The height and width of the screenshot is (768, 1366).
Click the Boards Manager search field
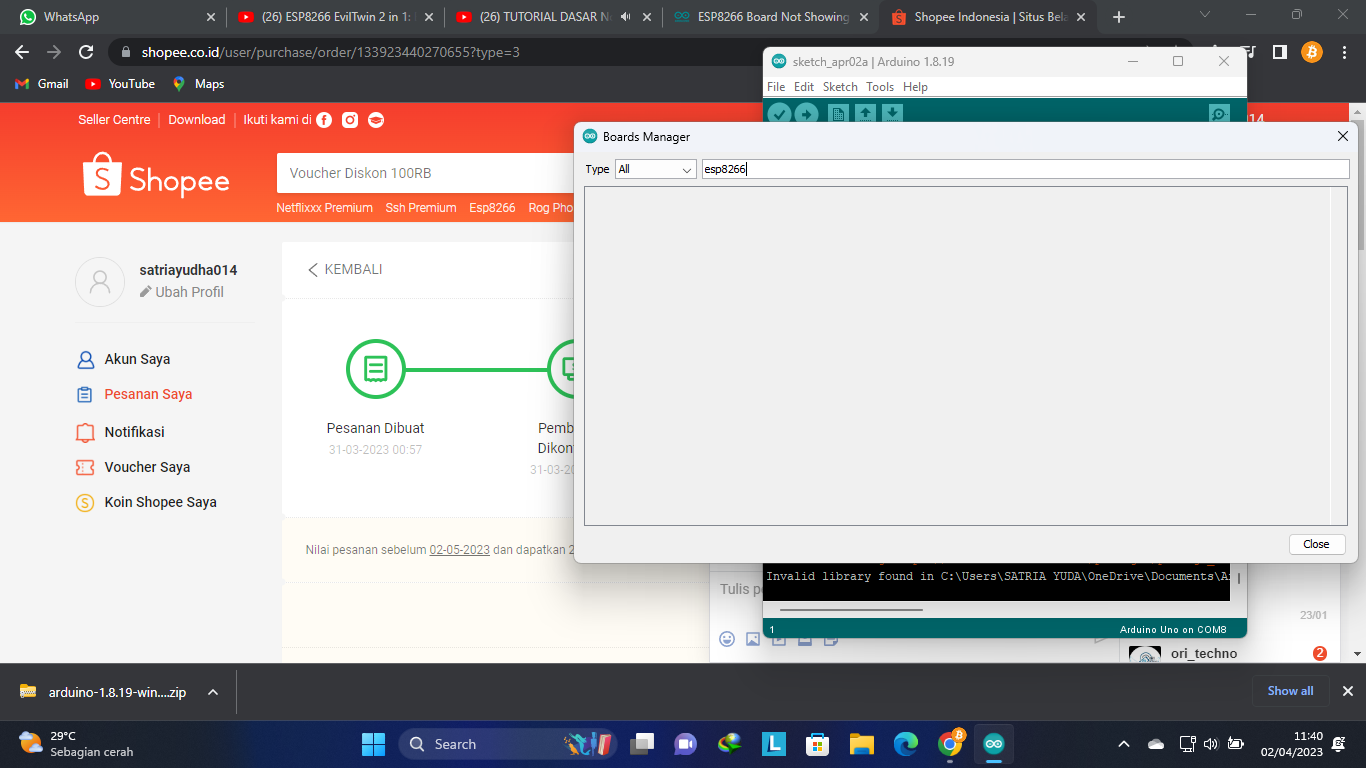click(x=1025, y=169)
